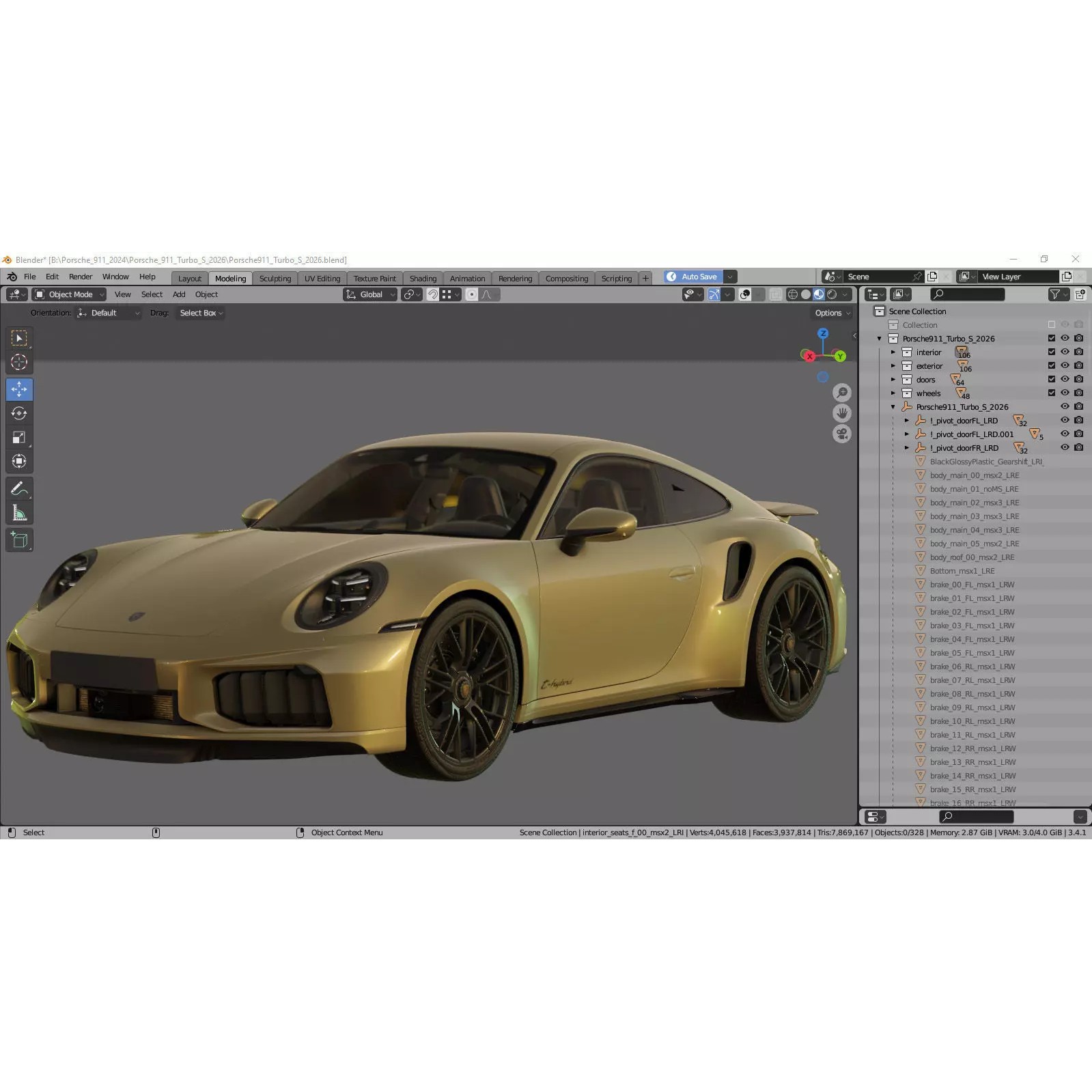Image resolution: width=1092 pixels, height=1092 pixels.
Task: Click the Pan view hand icon
Action: 842,413
